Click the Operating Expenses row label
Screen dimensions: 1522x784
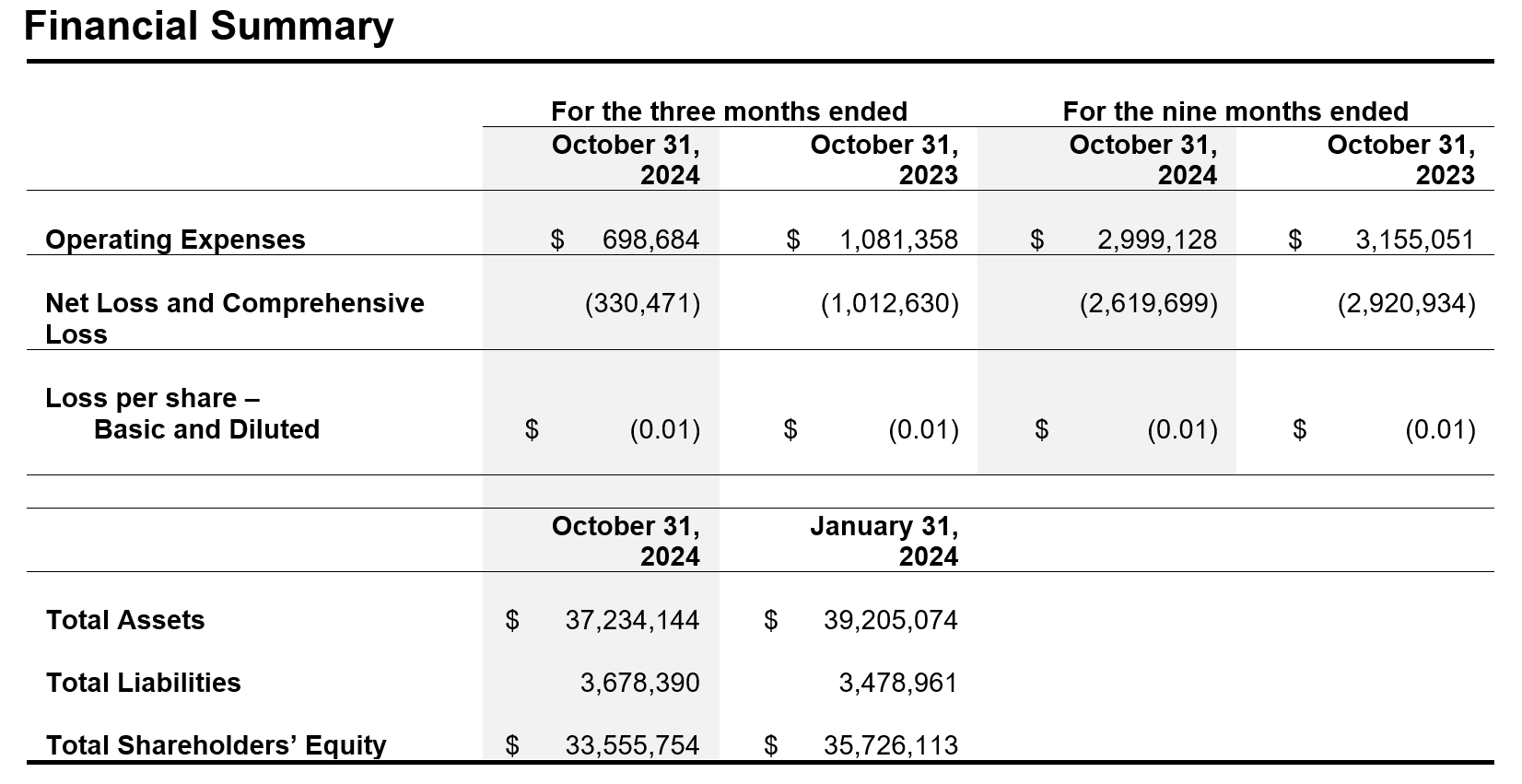click(175, 240)
